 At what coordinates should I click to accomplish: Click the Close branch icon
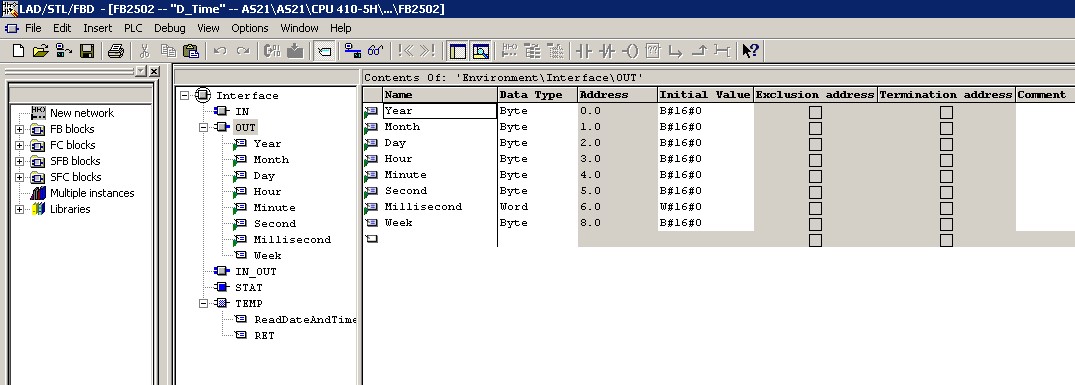pos(699,51)
